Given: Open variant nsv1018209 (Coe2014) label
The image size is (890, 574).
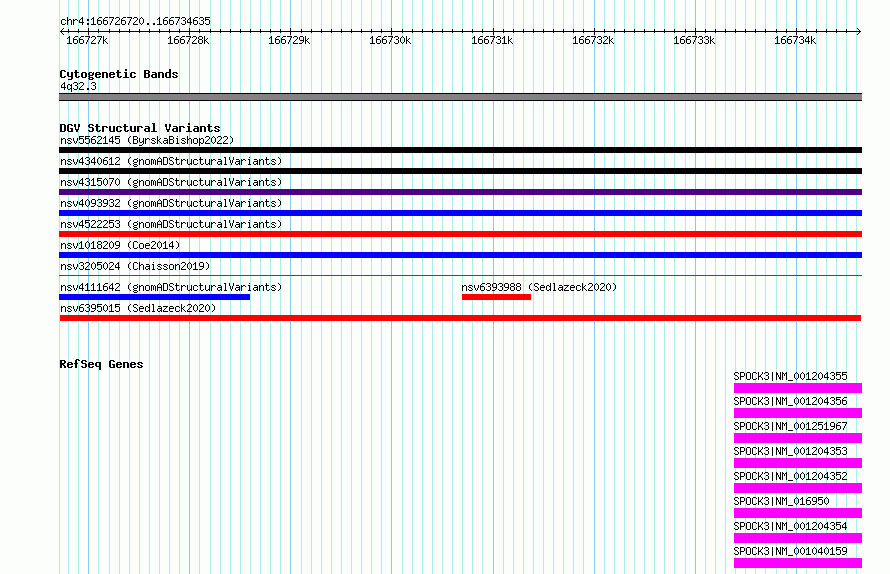Looking at the screenshot, I should [120, 245].
